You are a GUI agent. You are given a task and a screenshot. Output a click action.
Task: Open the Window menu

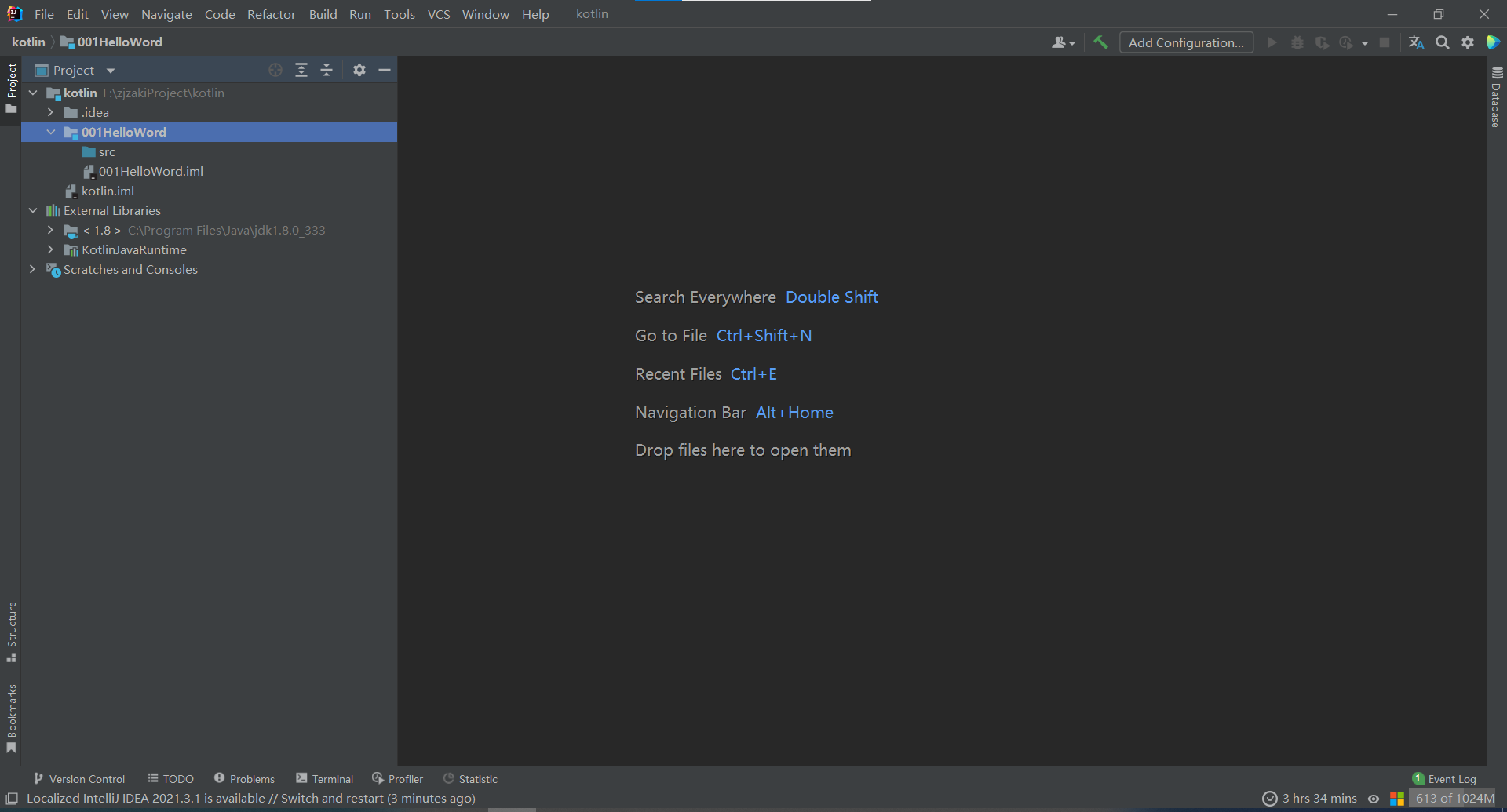coord(485,14)
